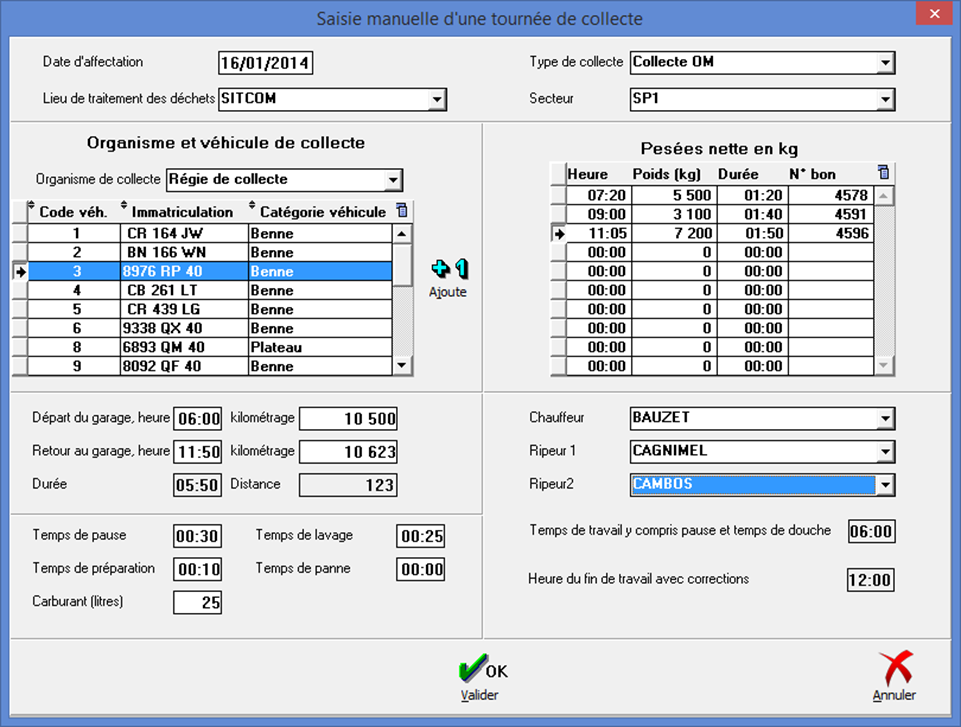This screenshot has height=727, width=961.
Task: Select vehicle row CR 439 LG
Action: 210,309
